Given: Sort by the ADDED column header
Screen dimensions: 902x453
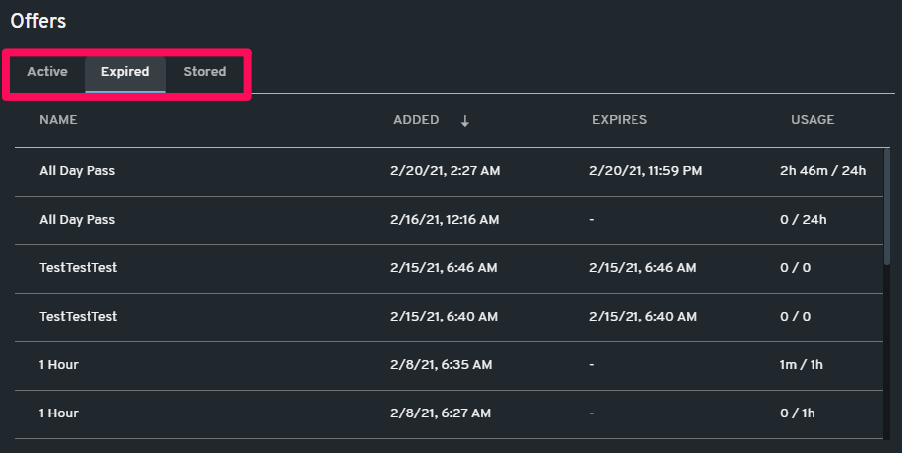Looking at the screenshot, I should pos(416,120).
